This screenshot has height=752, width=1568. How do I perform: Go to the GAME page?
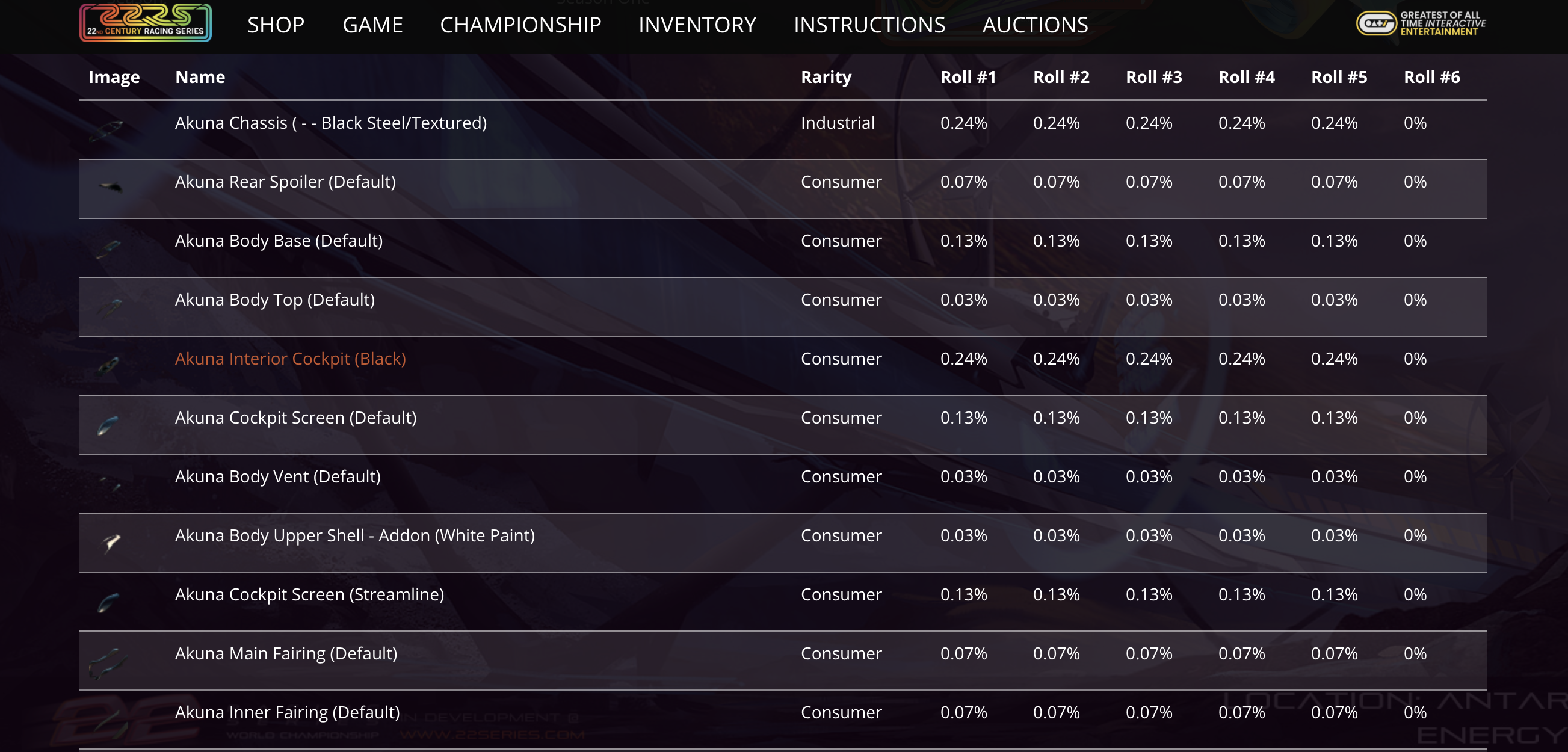pyautogui.click(x=372, y=25)
